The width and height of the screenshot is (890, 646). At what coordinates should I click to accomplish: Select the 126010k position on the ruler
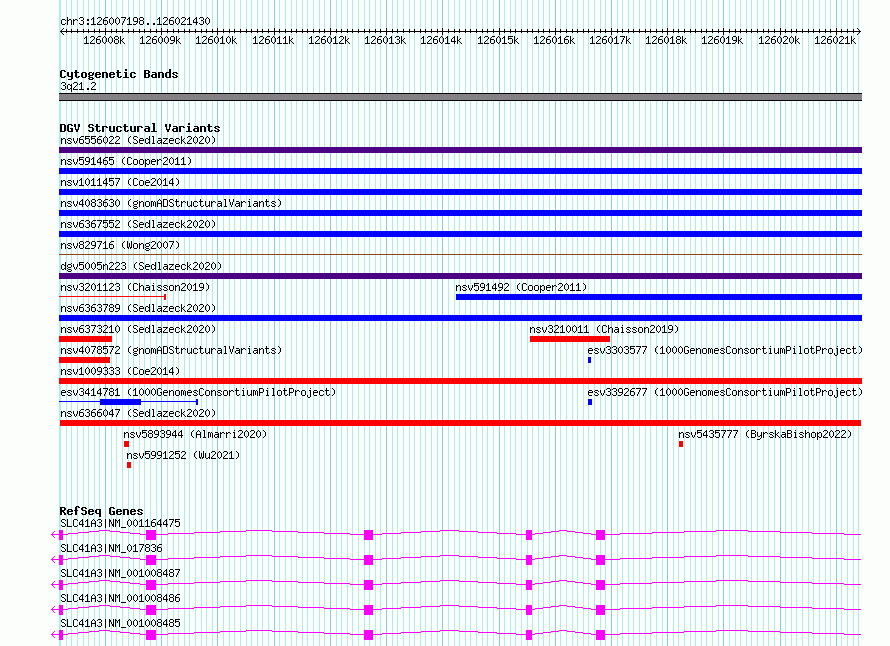pyautogui.click(x=216, y=40)
